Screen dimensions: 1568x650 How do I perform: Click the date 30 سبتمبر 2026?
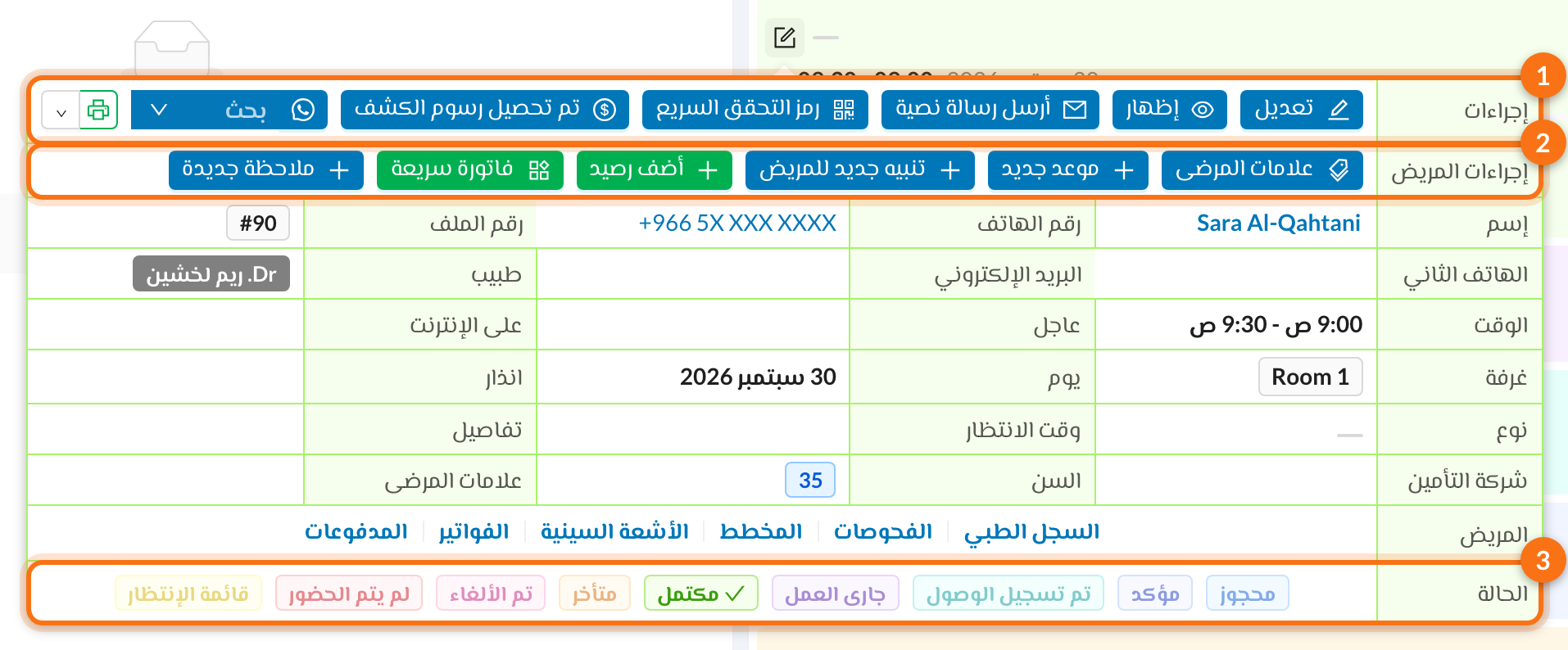(758, 377)
